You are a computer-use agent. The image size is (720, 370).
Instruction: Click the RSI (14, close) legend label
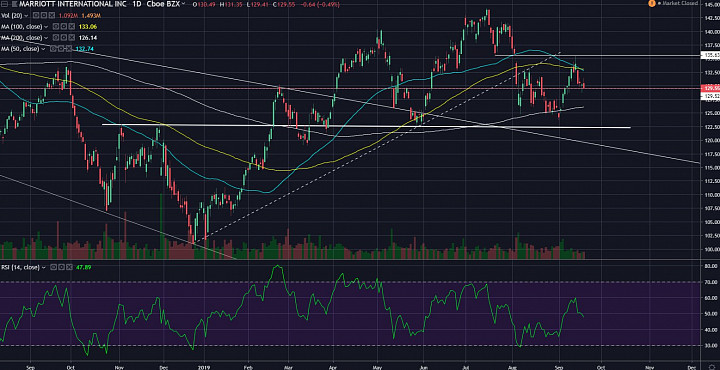(21, 267)
